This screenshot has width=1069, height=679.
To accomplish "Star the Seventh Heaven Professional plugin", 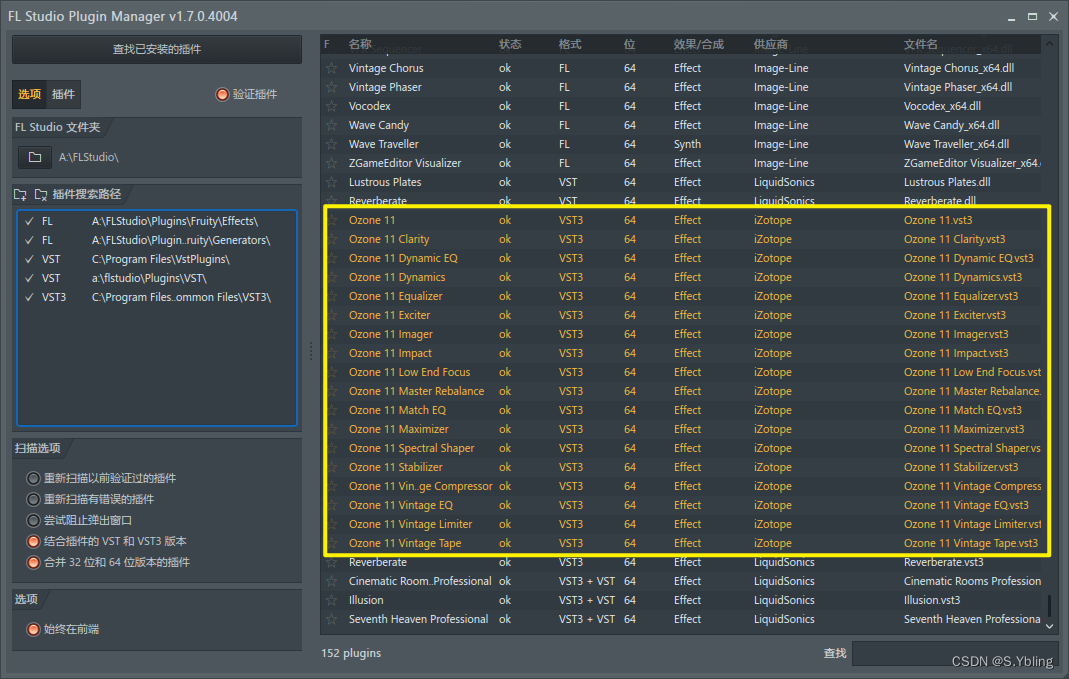I will [331, 620].
